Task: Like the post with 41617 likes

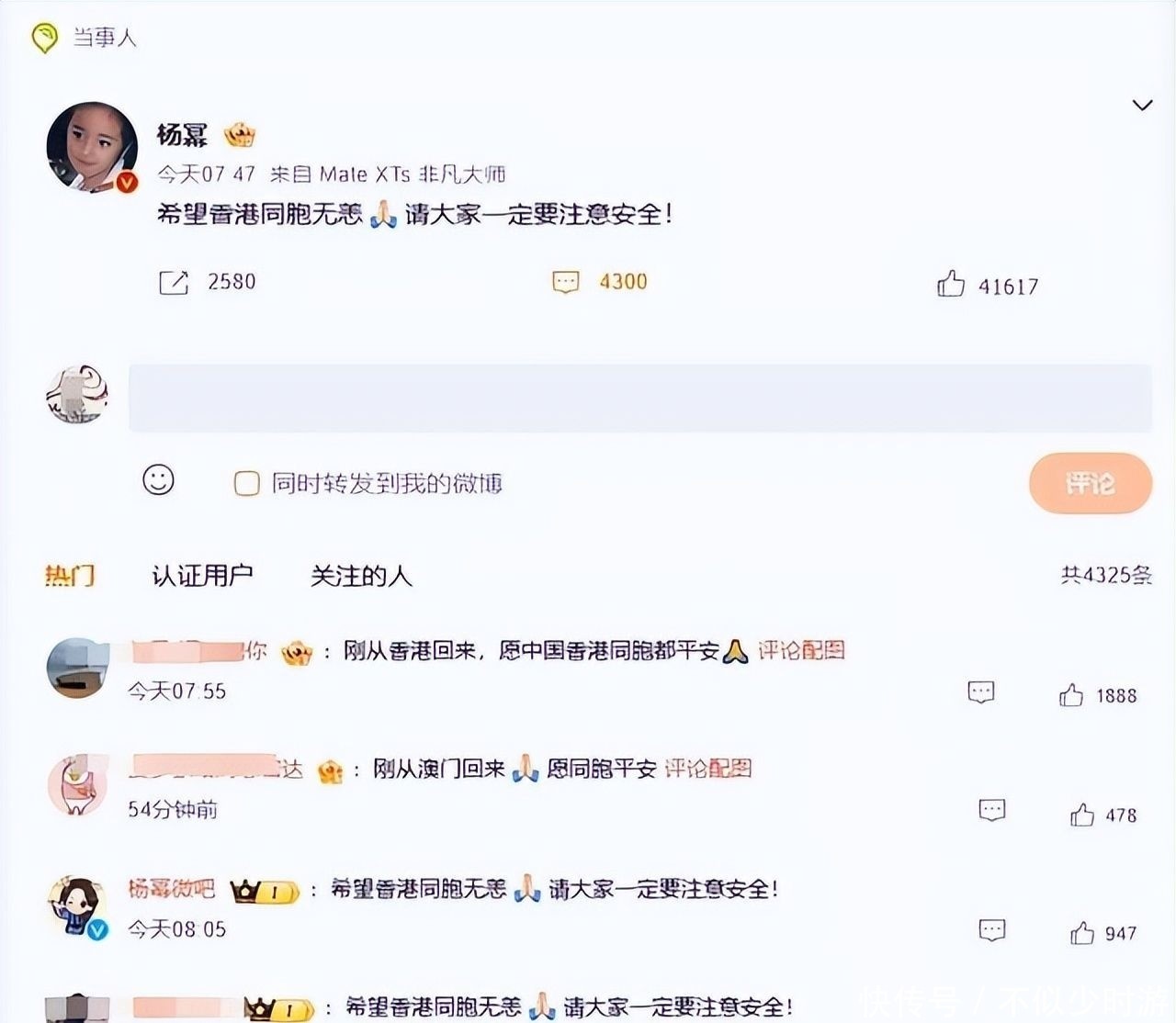Action: 951,284
